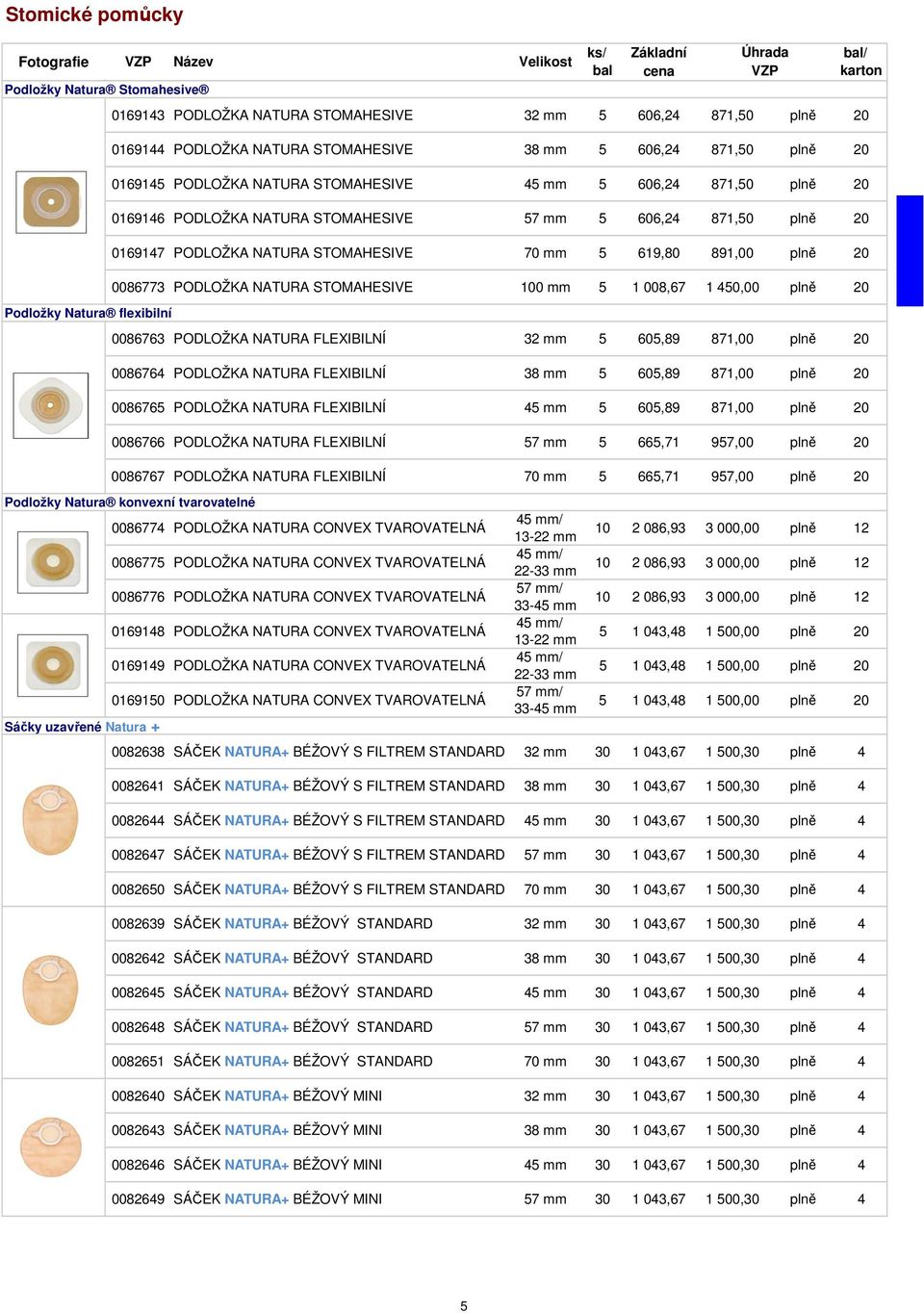Click the blue rectangle on right margin

910,251
